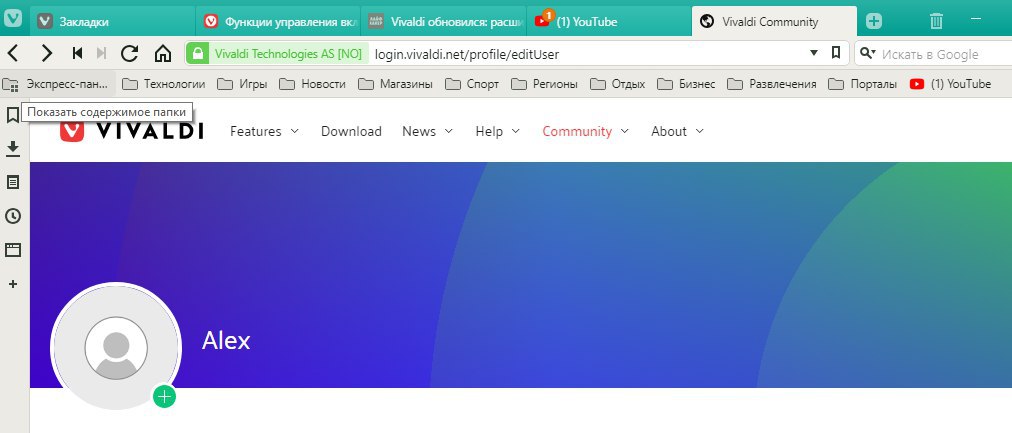Select the Vivaldi Community tab
The height and width of the screenshot is (433, 1012).
(774, 21)
